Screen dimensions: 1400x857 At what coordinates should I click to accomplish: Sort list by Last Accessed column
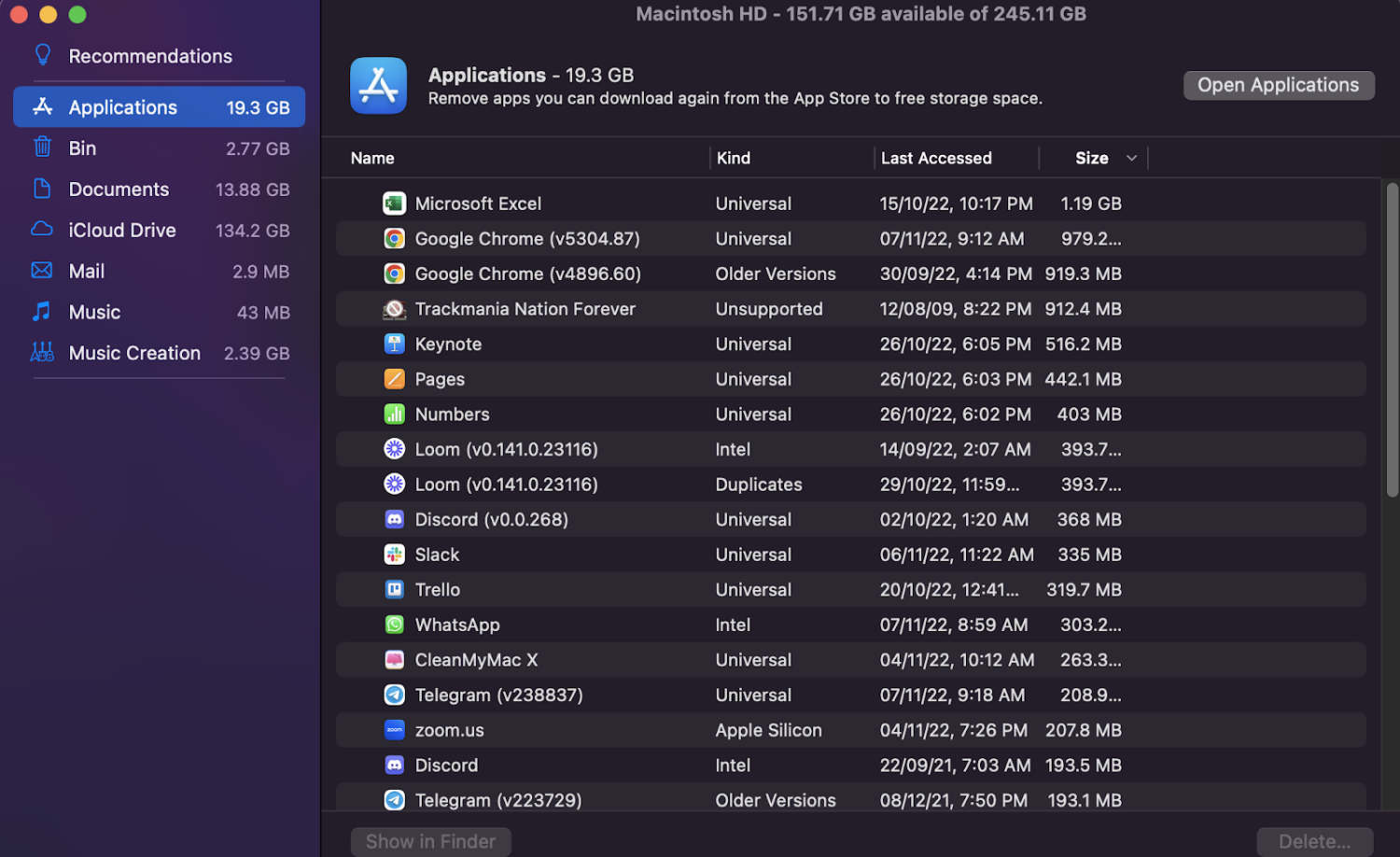click(935, 159)
